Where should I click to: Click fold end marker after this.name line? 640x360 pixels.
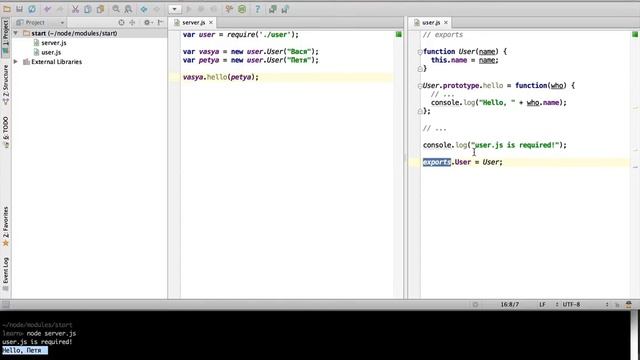(x=420, y=69)
